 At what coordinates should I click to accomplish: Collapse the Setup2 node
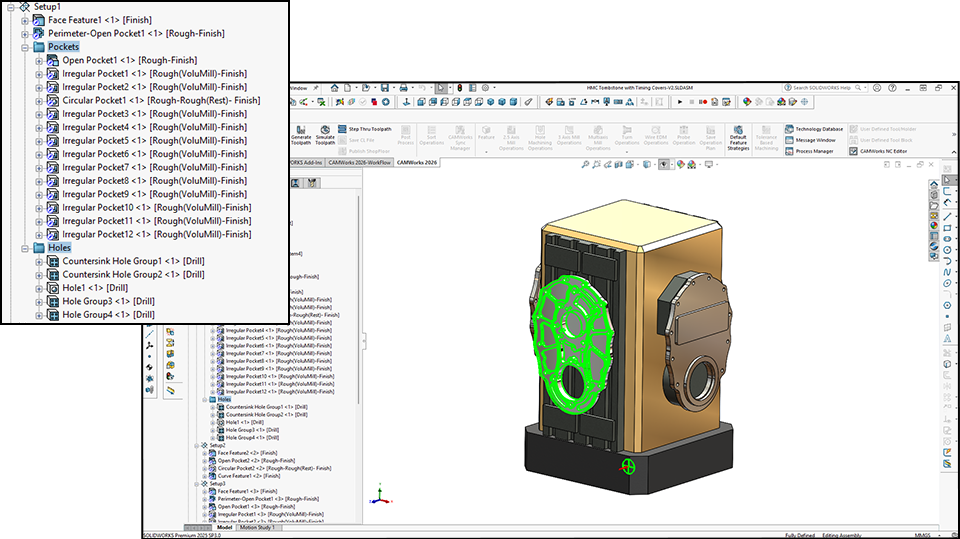(x=196, y=445)
